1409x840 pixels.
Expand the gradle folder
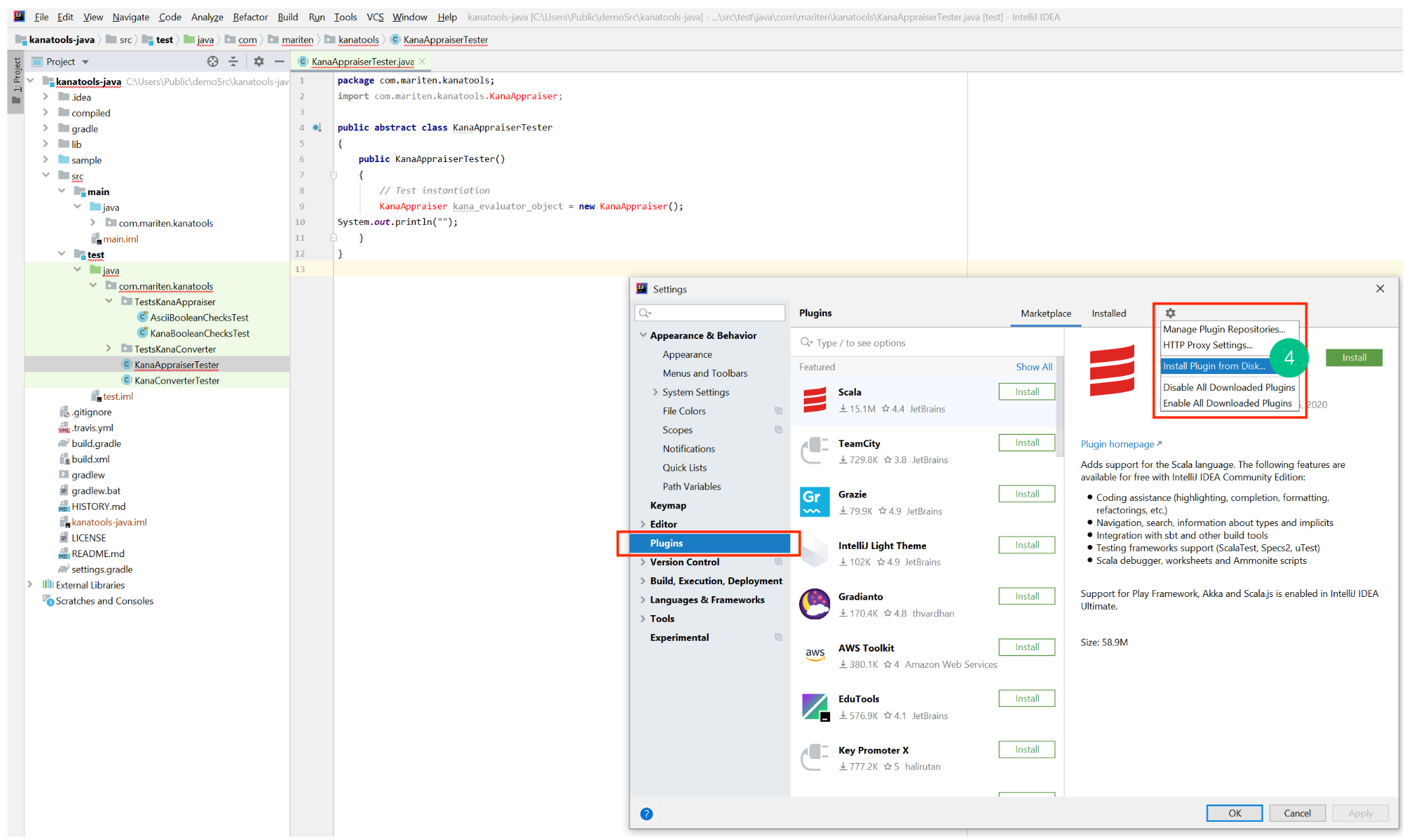point(45,128)
